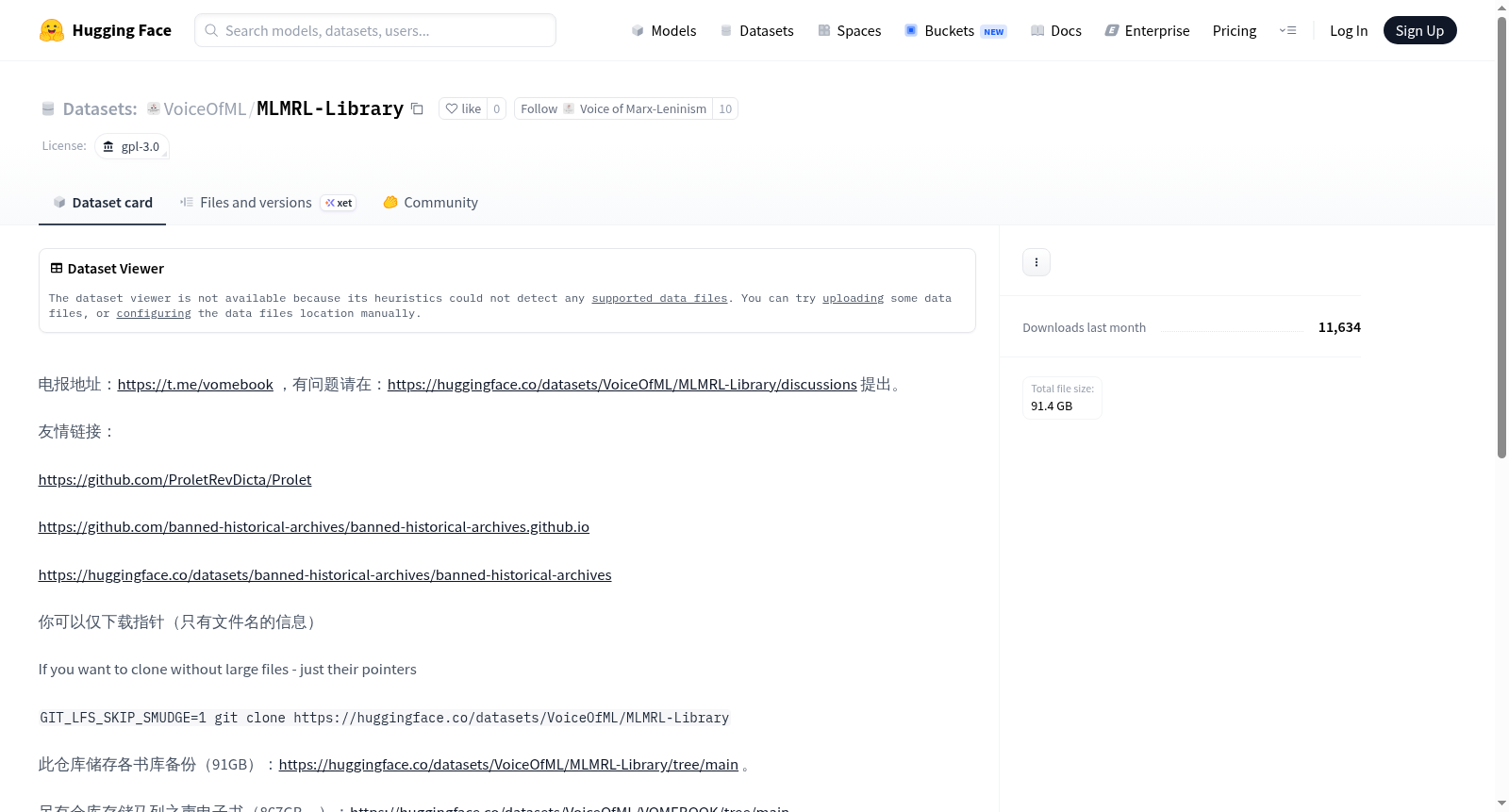Open the Community tab

tap(430, 202)
